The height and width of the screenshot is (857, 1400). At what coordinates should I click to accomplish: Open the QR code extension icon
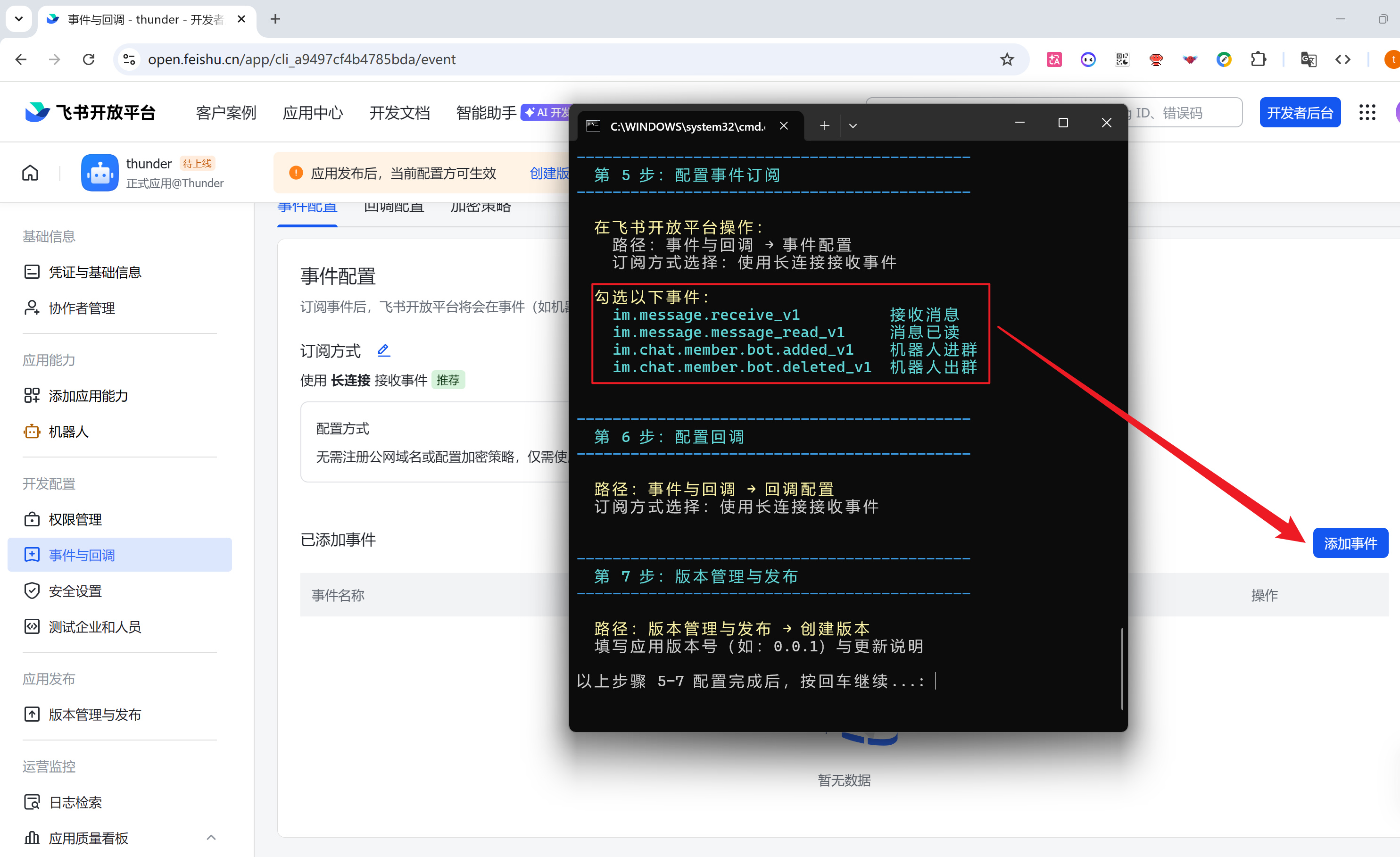pyautogui.click(x=1122, y=59)
